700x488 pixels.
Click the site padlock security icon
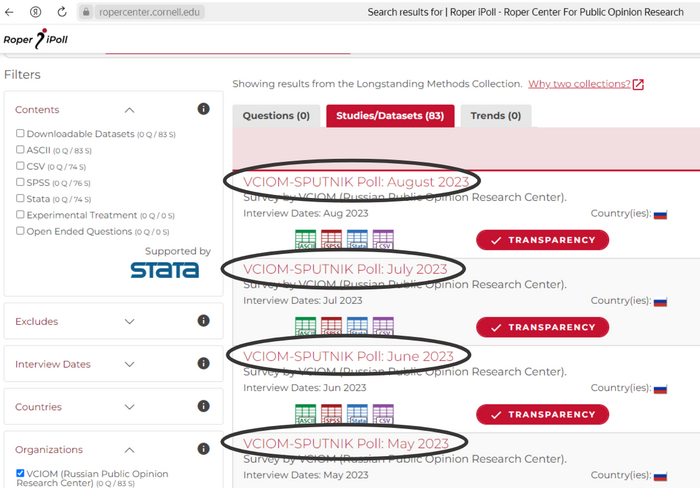86,12
